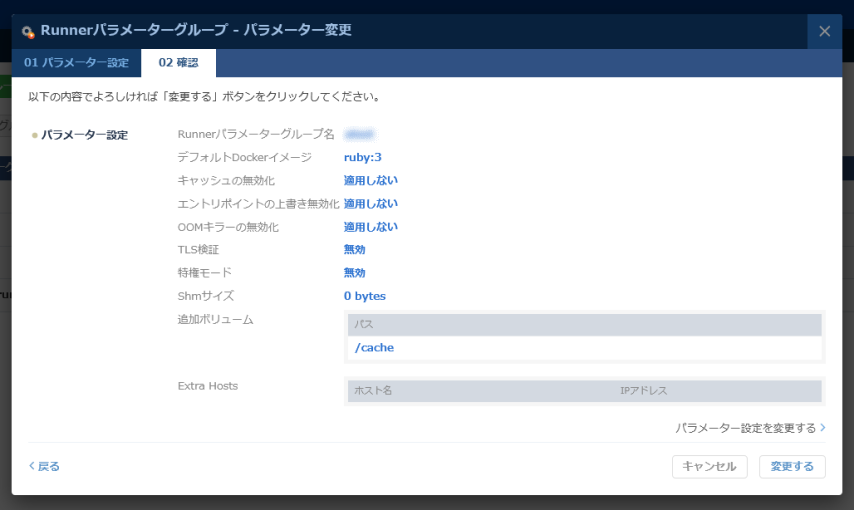The width and height of the screenshot is (854, 510).
Task: Click the パラメーター設定 section heading
Action: (84, 135)
